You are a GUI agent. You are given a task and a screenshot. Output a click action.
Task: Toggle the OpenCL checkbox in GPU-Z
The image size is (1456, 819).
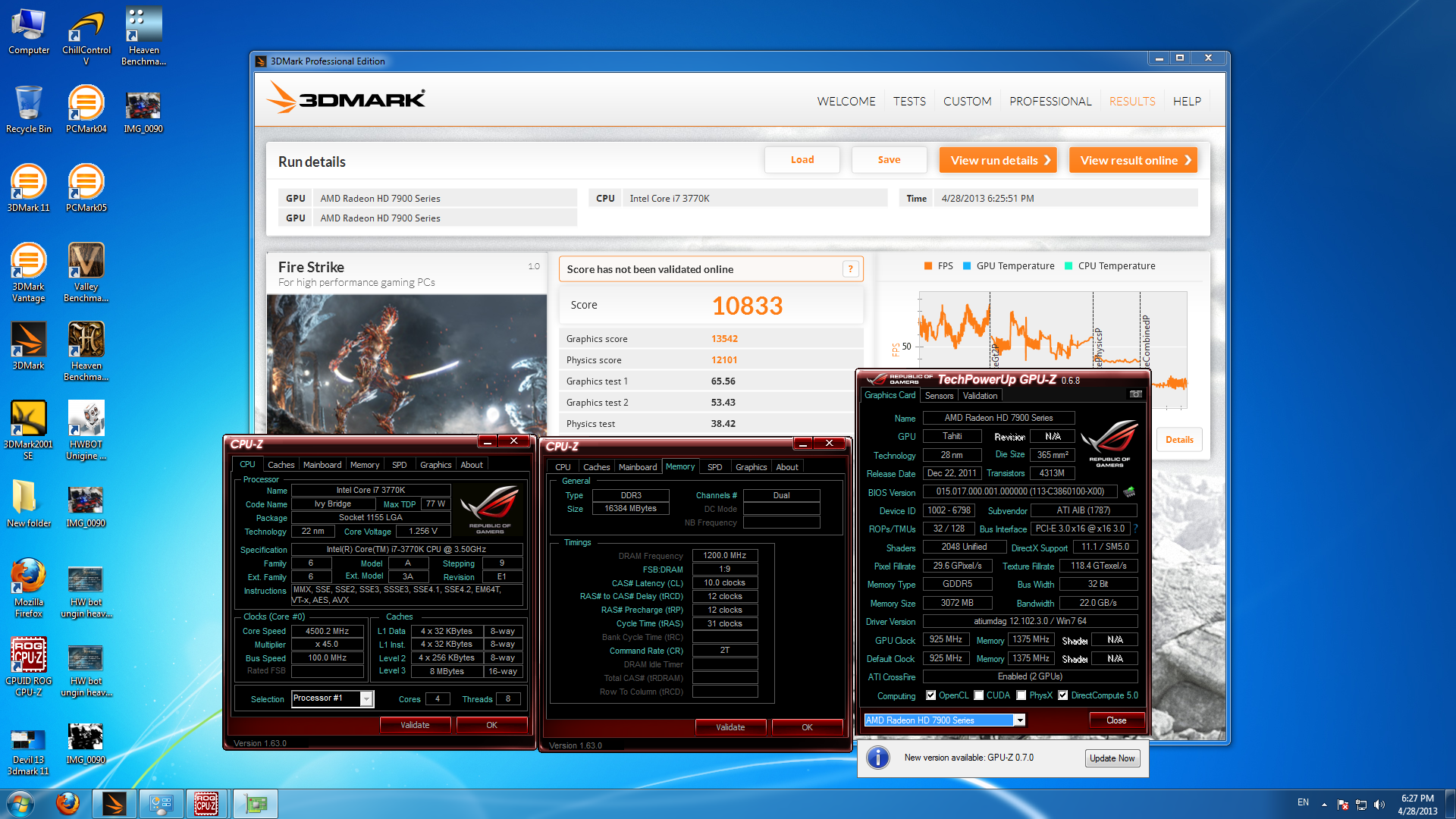tap(930, 695)
